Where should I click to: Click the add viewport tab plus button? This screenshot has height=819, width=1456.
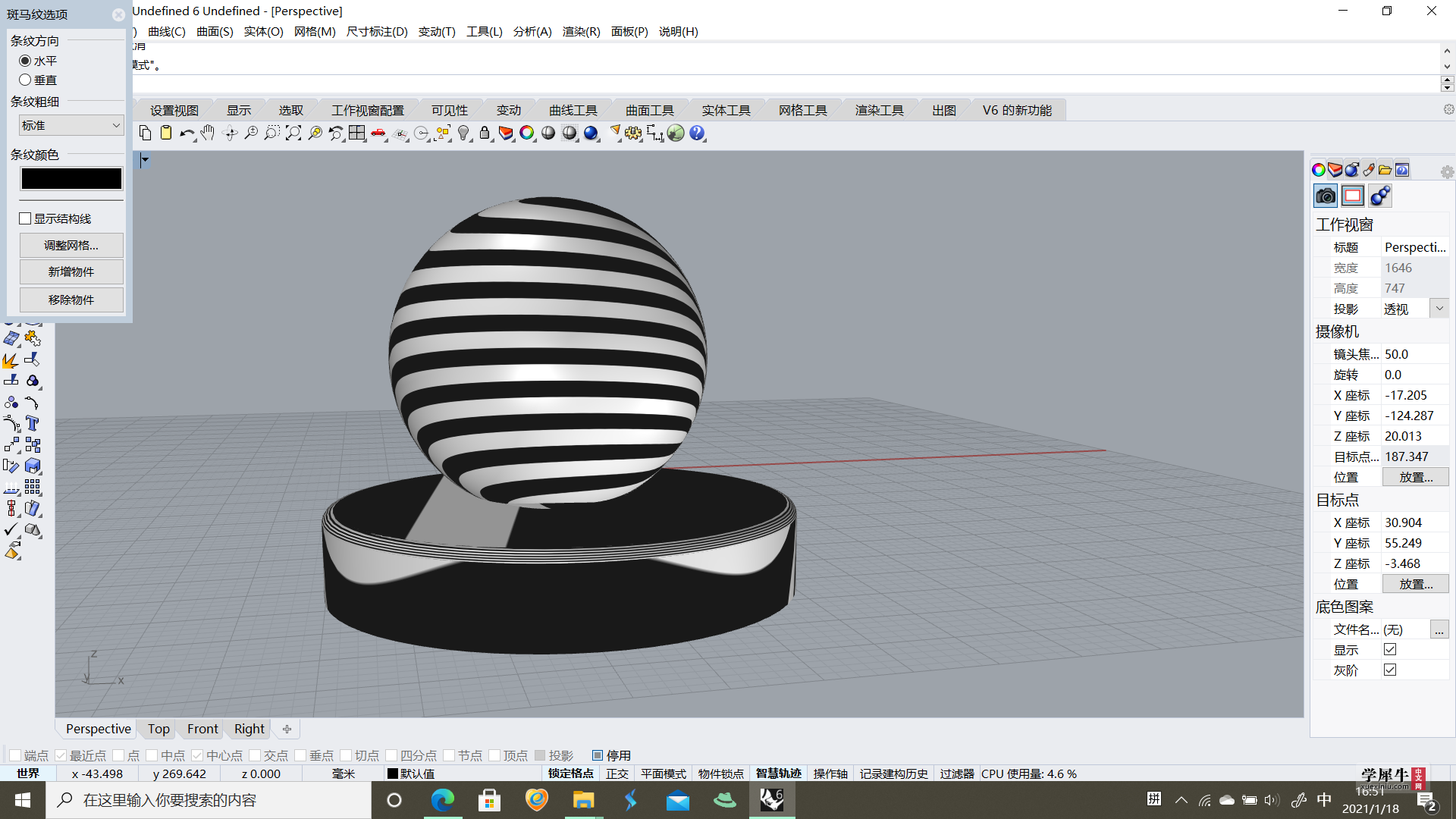coord(287,729)
